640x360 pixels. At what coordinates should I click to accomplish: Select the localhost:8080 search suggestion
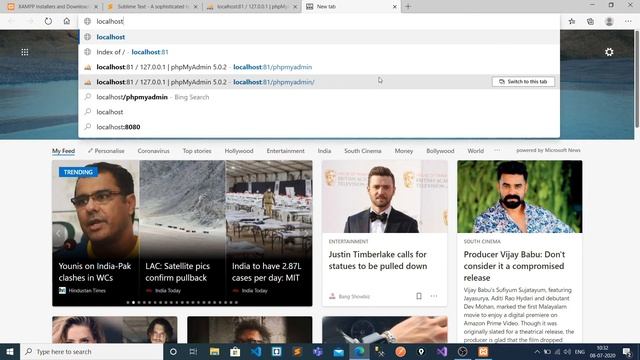(319, 127)
